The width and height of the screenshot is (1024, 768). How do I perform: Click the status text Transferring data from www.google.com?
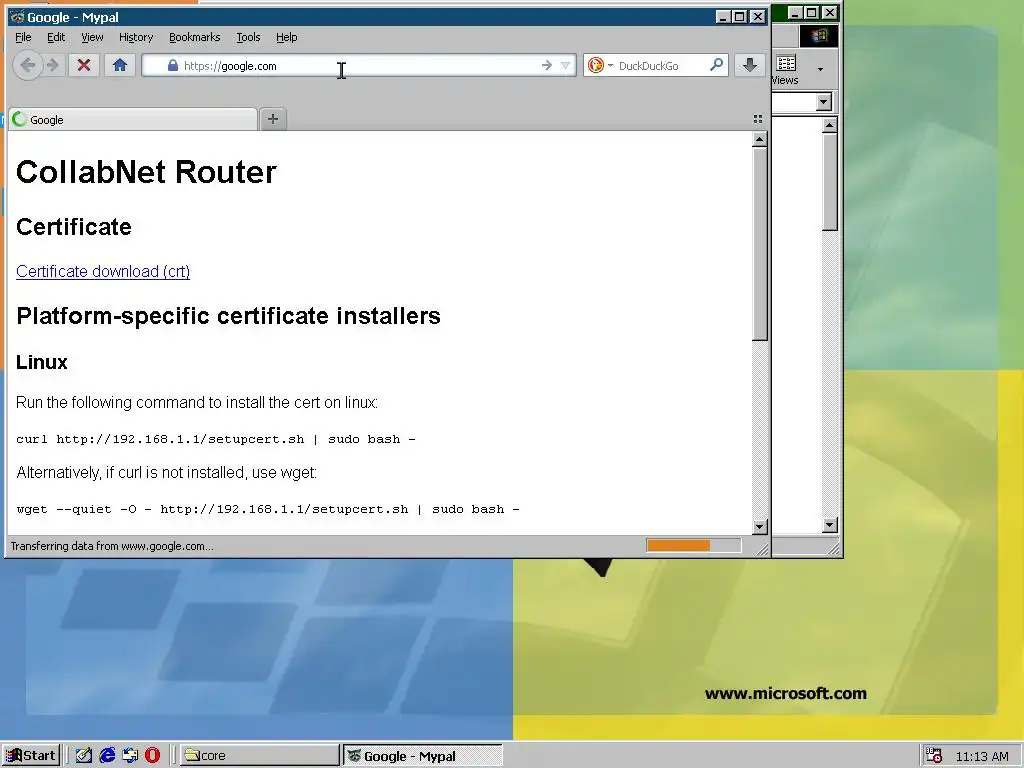[x=112, y=546]
